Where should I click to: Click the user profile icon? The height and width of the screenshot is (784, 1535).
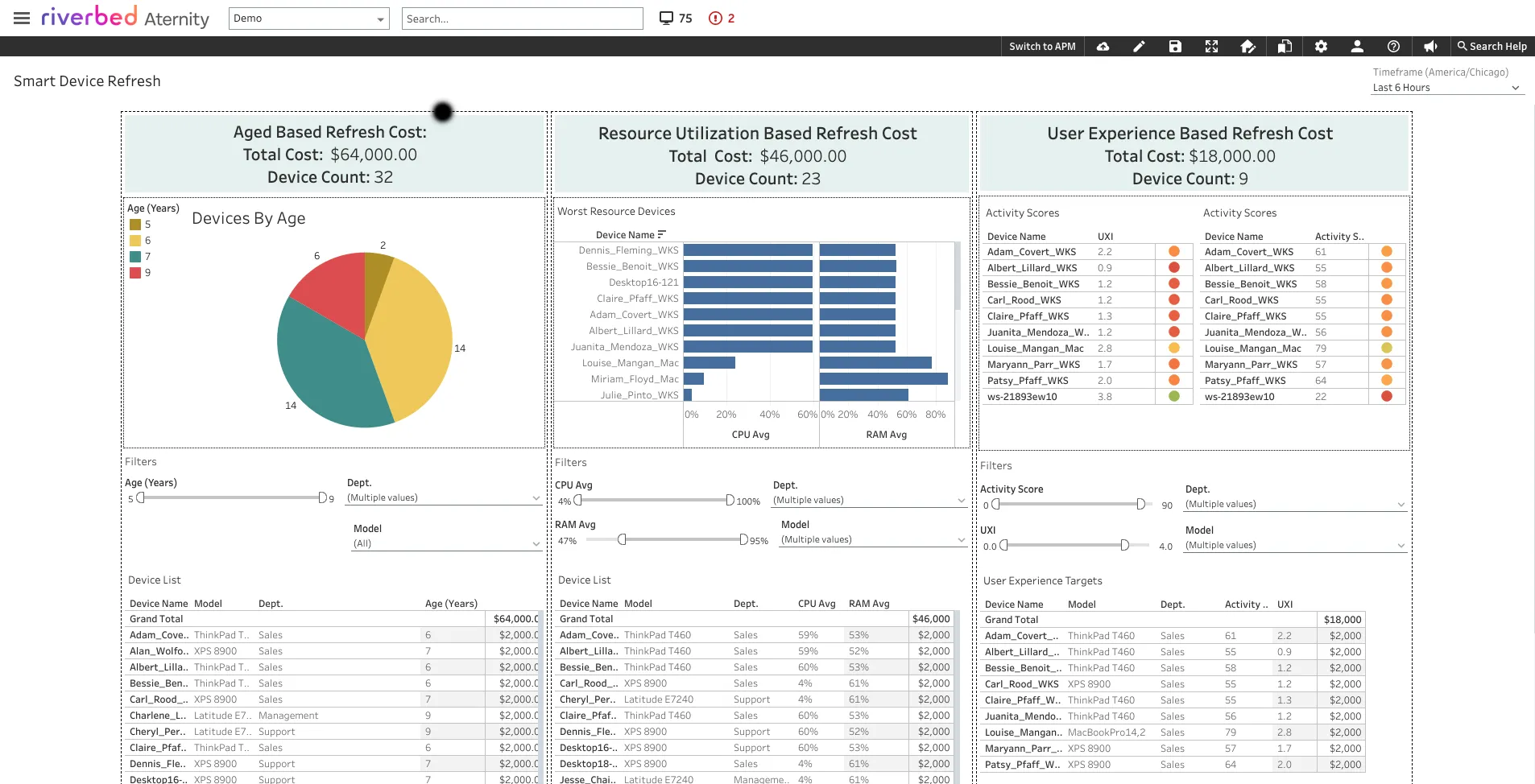[x=1357, y=46]
